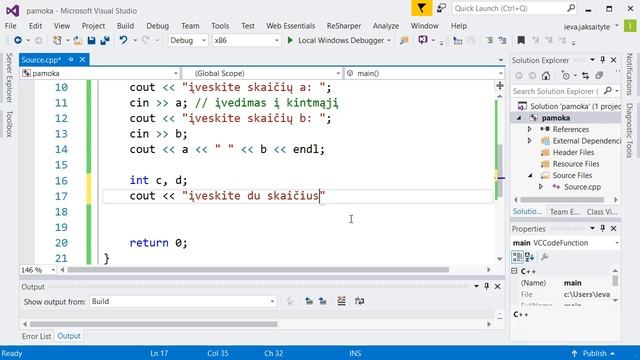Click the Pending Changes Filter clock icon
640x360 pixels.
tap(565, 76)
